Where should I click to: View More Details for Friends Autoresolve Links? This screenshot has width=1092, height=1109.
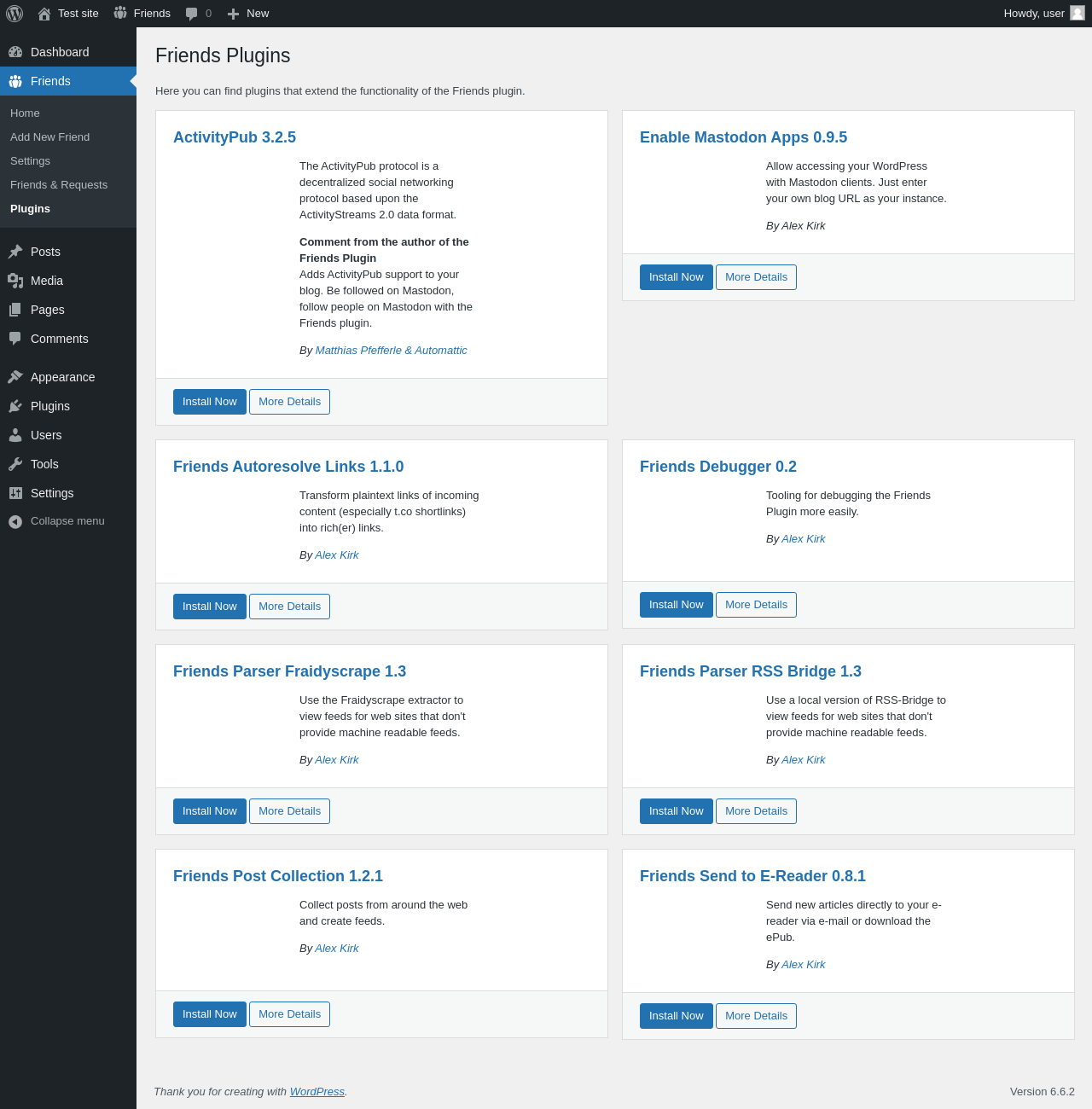click(289, 607)
